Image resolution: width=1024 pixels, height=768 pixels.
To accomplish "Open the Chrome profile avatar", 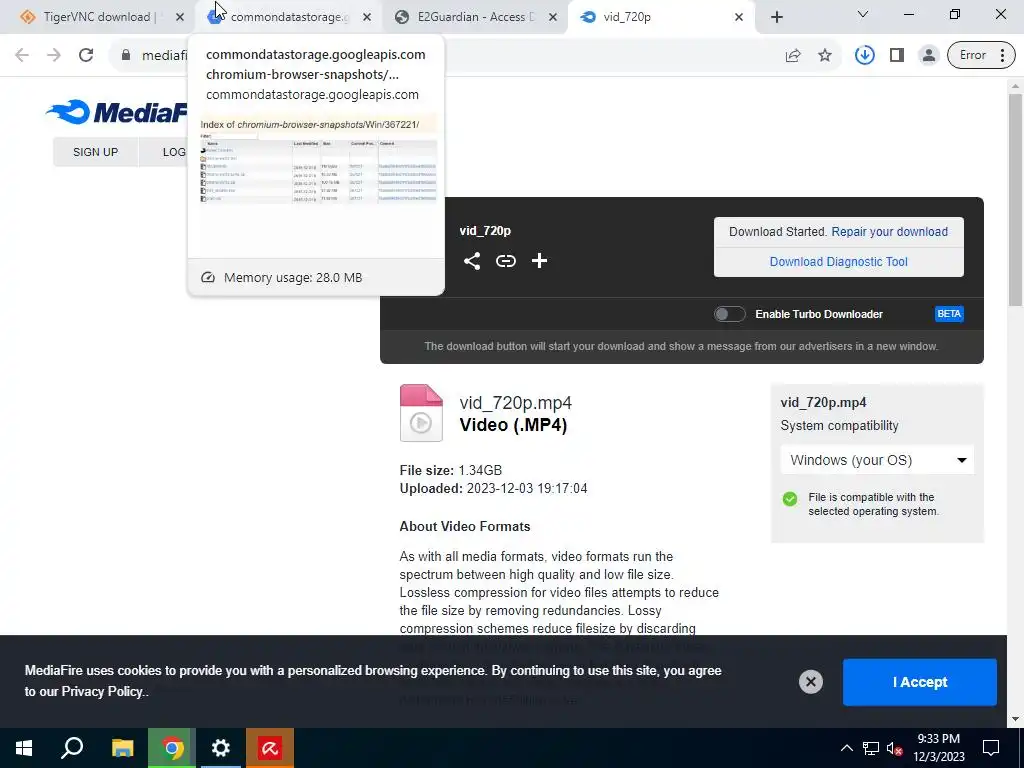I will pos(929,56).
